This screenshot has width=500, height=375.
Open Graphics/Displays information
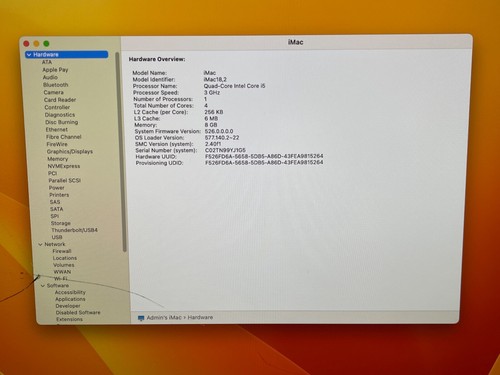click(x=70, y=151)
